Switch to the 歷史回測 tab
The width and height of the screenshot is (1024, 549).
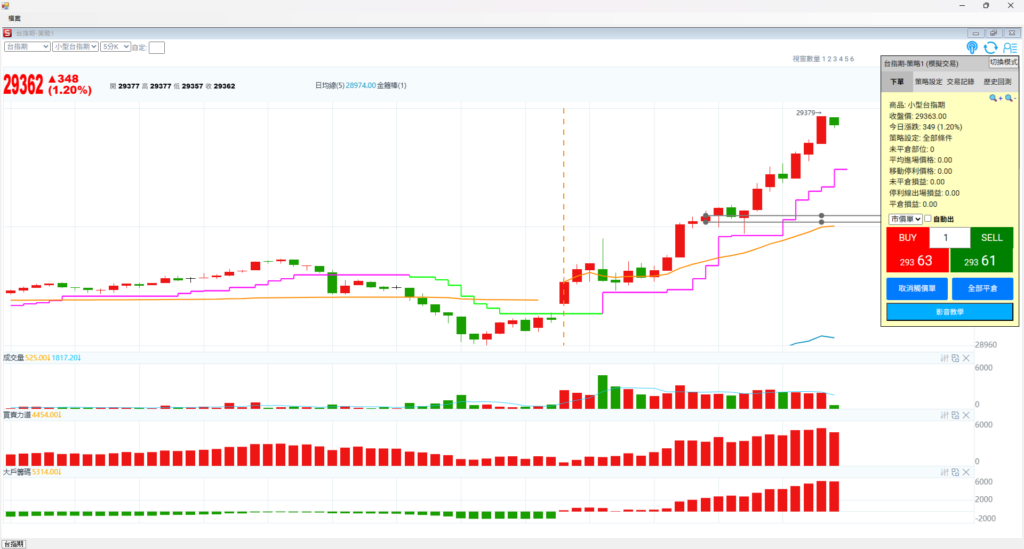tap(997, 81)
